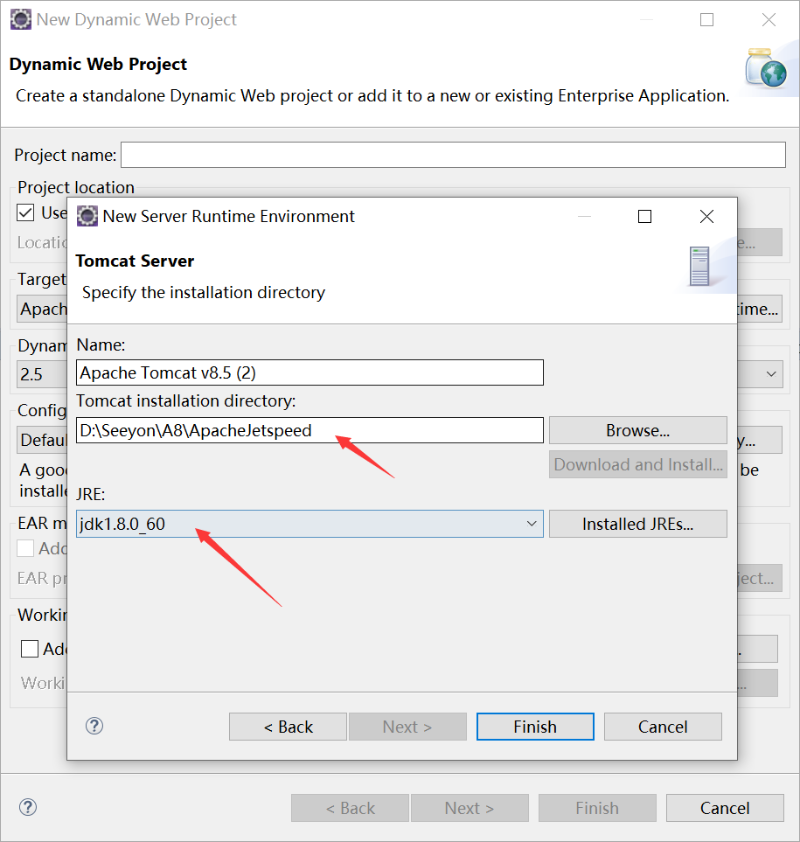The height and width of the screenshot is (842, 800).
Task: Click Eclipse icon in New Dynamic Web Project title bar
Action: [20, 19]
